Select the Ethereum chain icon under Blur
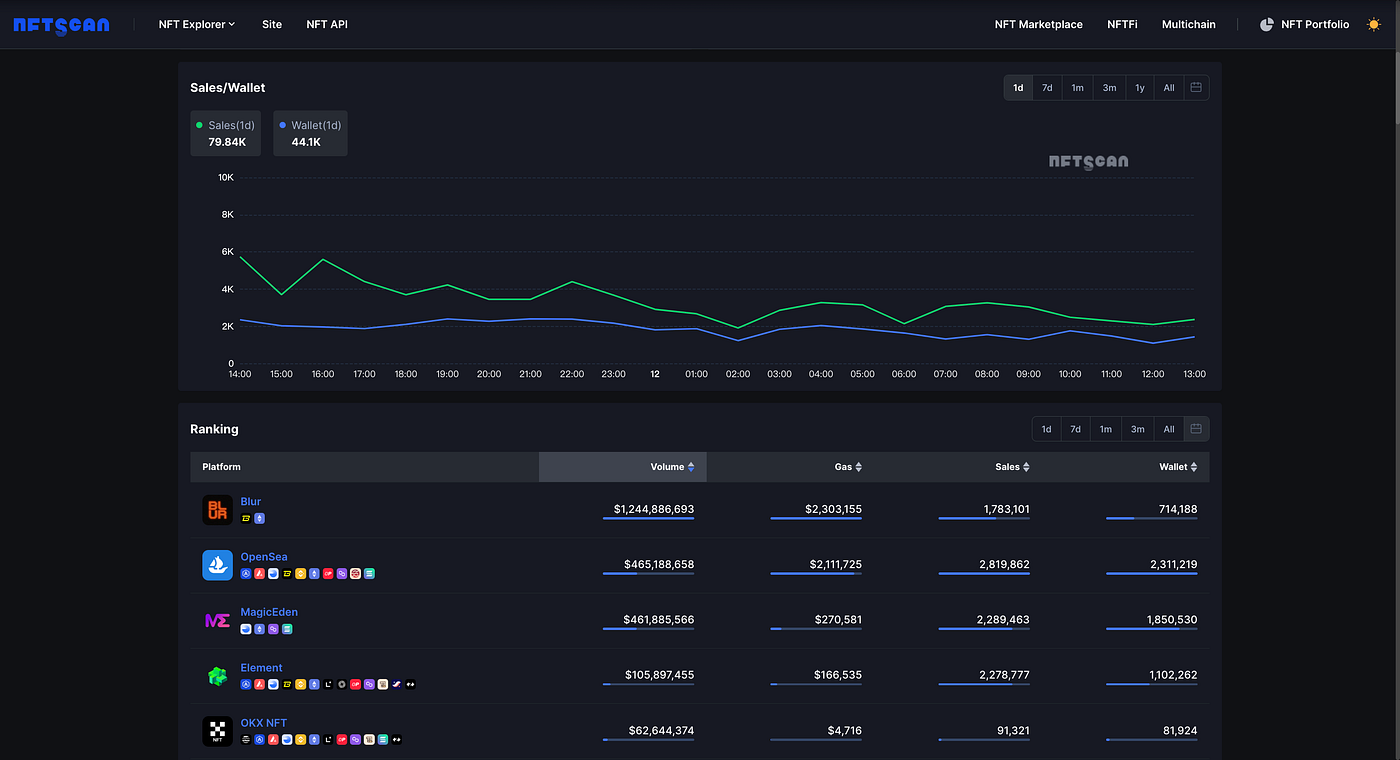This screenshot has height=760, width=1400. pos(259,518)
